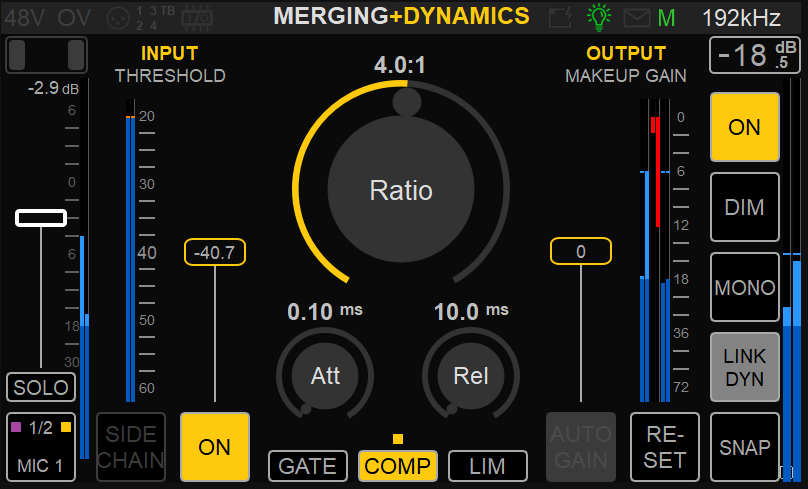808x489 pixels.
Task: Click the Ratio knob
Action: point(401,190)
